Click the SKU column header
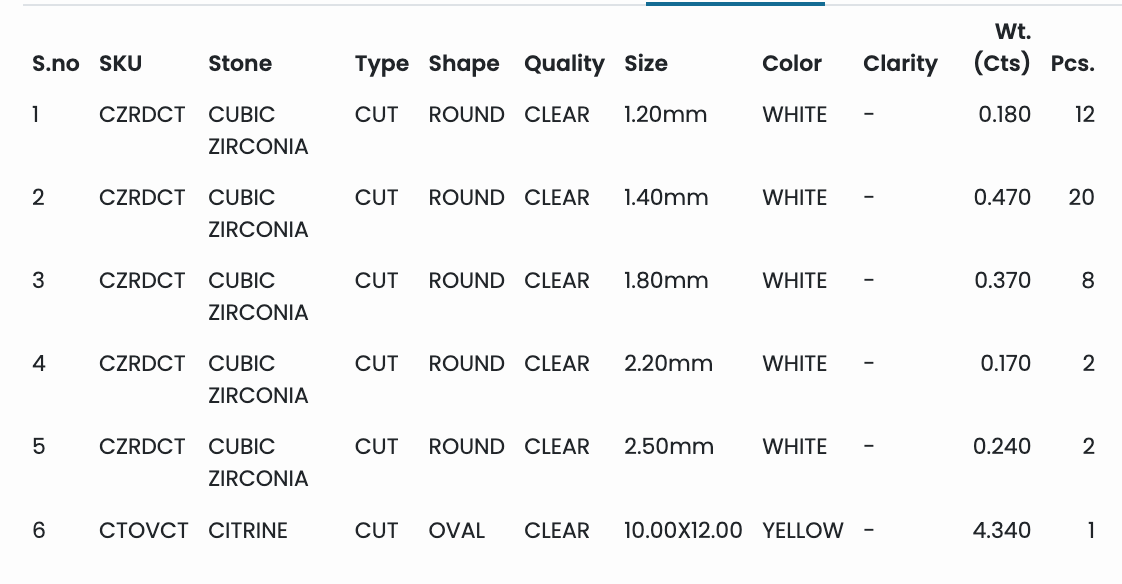The width and height of the screenshot is (1122, 584). click(121, 64)
